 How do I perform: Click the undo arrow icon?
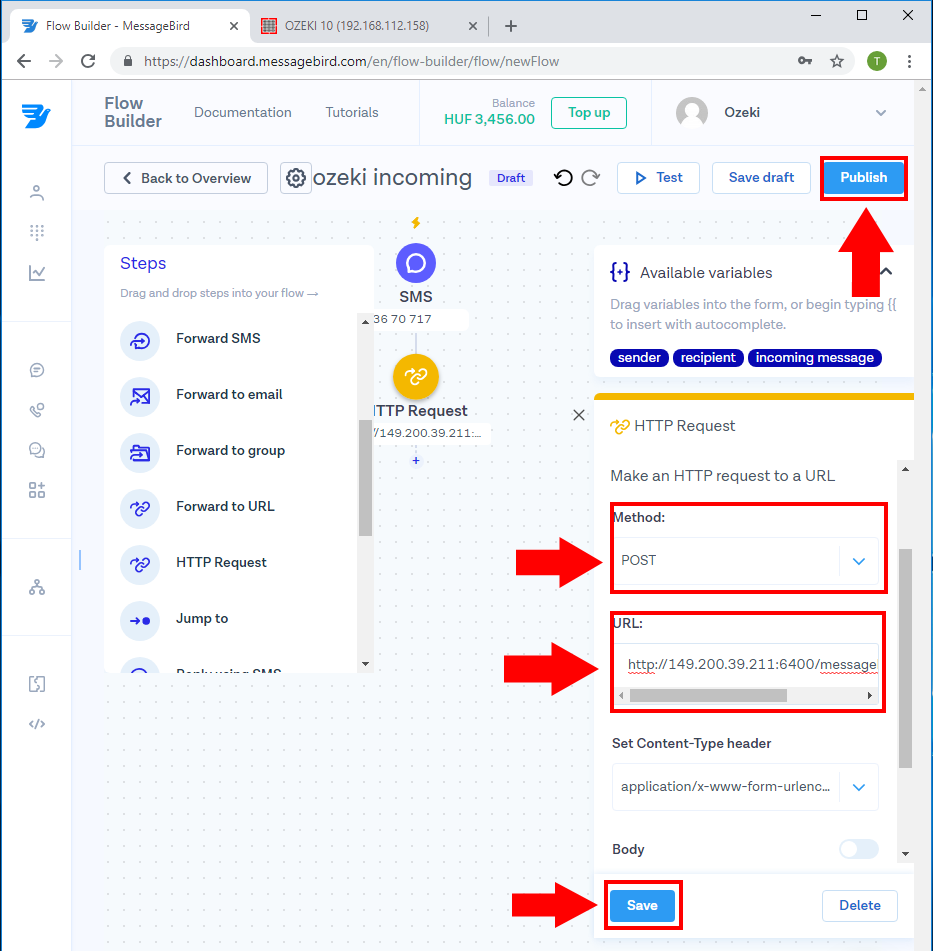click(x=563, y=178)
